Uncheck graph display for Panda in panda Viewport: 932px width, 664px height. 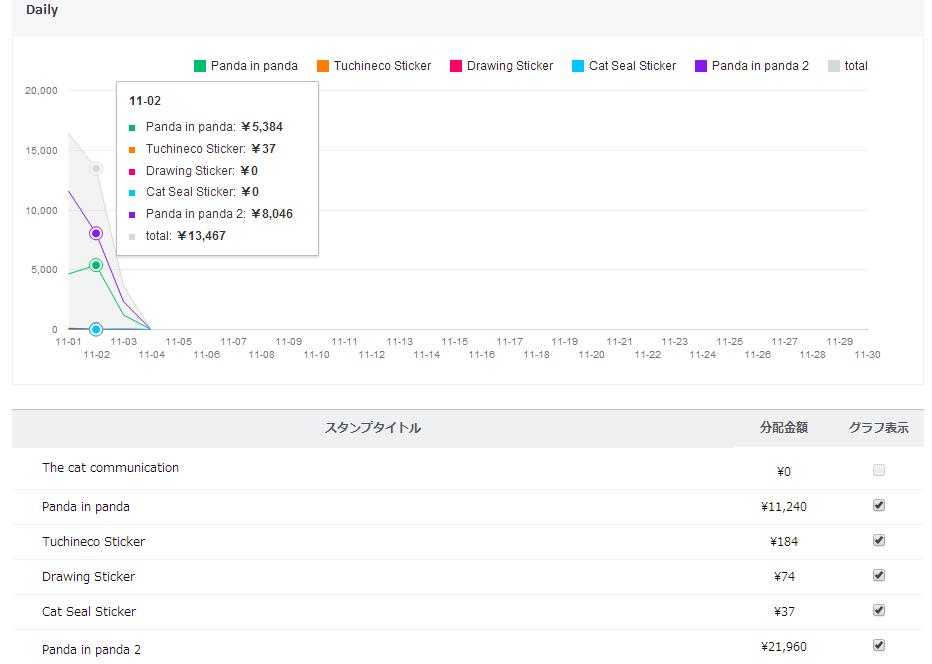pyautogui.click(x=879, y=505)
